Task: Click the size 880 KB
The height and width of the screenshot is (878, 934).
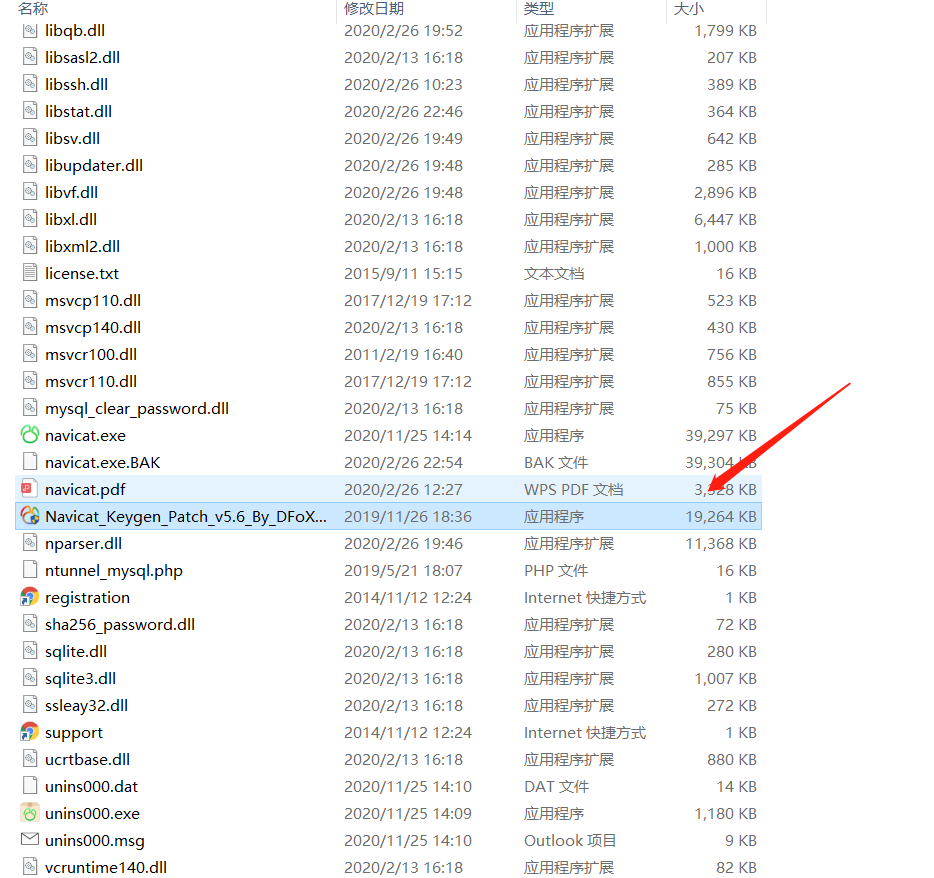Action: 731,759
